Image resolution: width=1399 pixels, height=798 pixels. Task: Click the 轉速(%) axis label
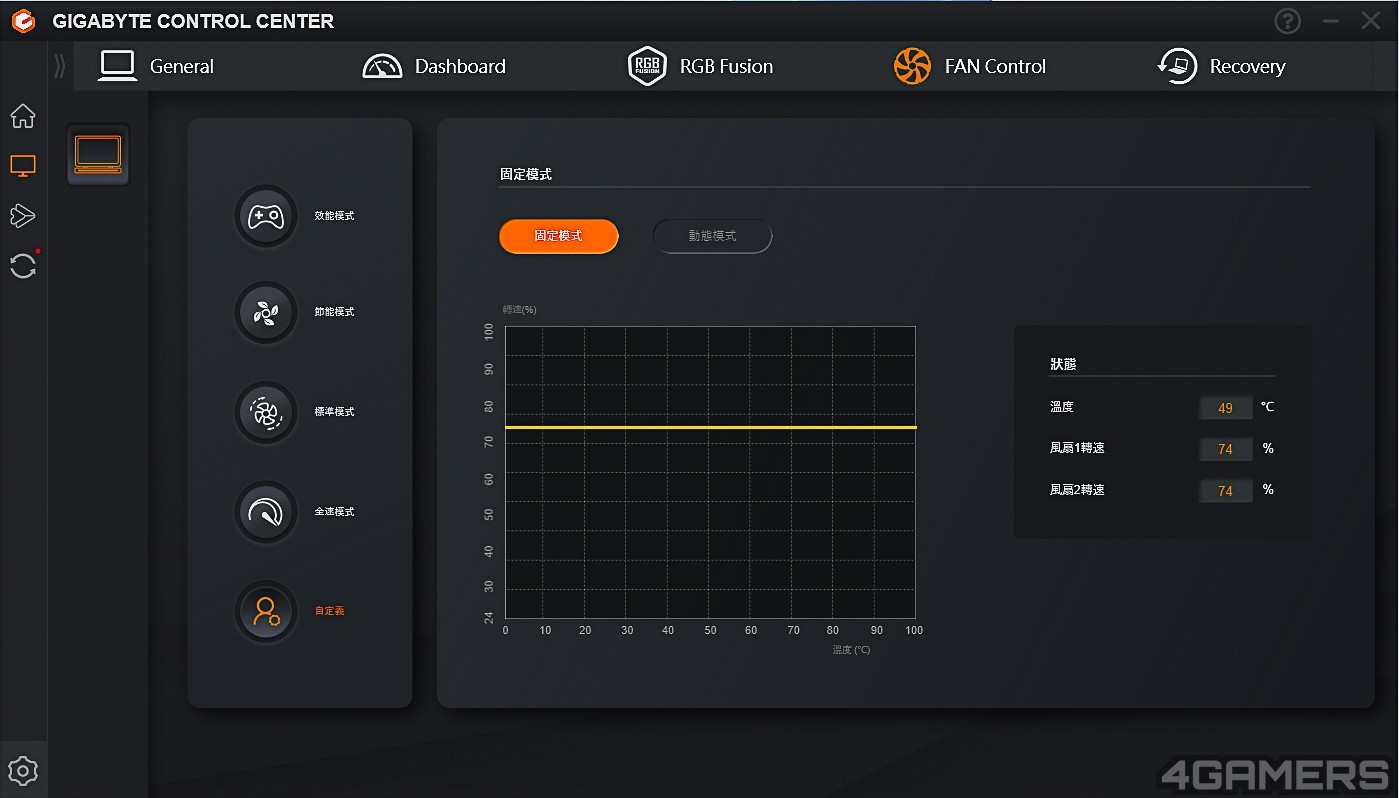pyautogui.click(x=520, y=309)
